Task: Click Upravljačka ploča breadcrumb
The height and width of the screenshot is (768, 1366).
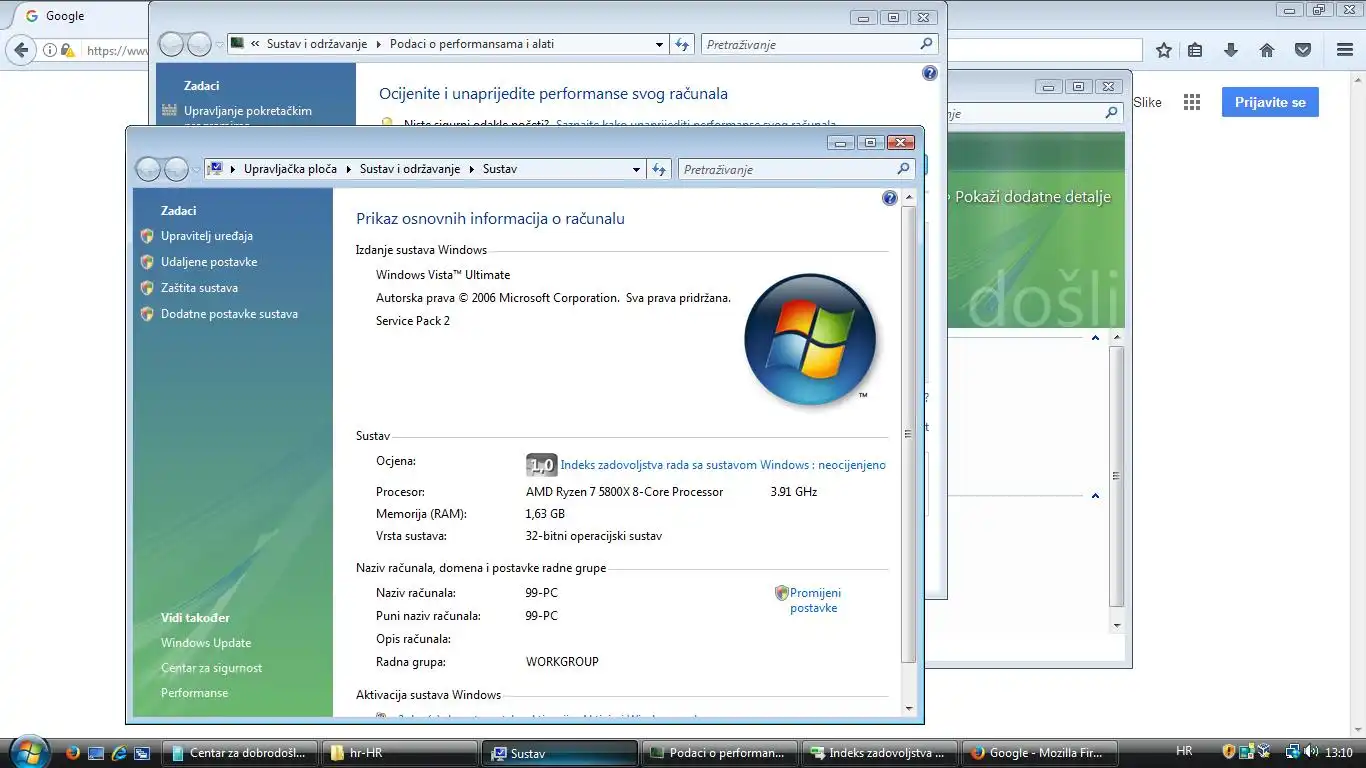Action: pyautogui.click(x=290, y=169)
